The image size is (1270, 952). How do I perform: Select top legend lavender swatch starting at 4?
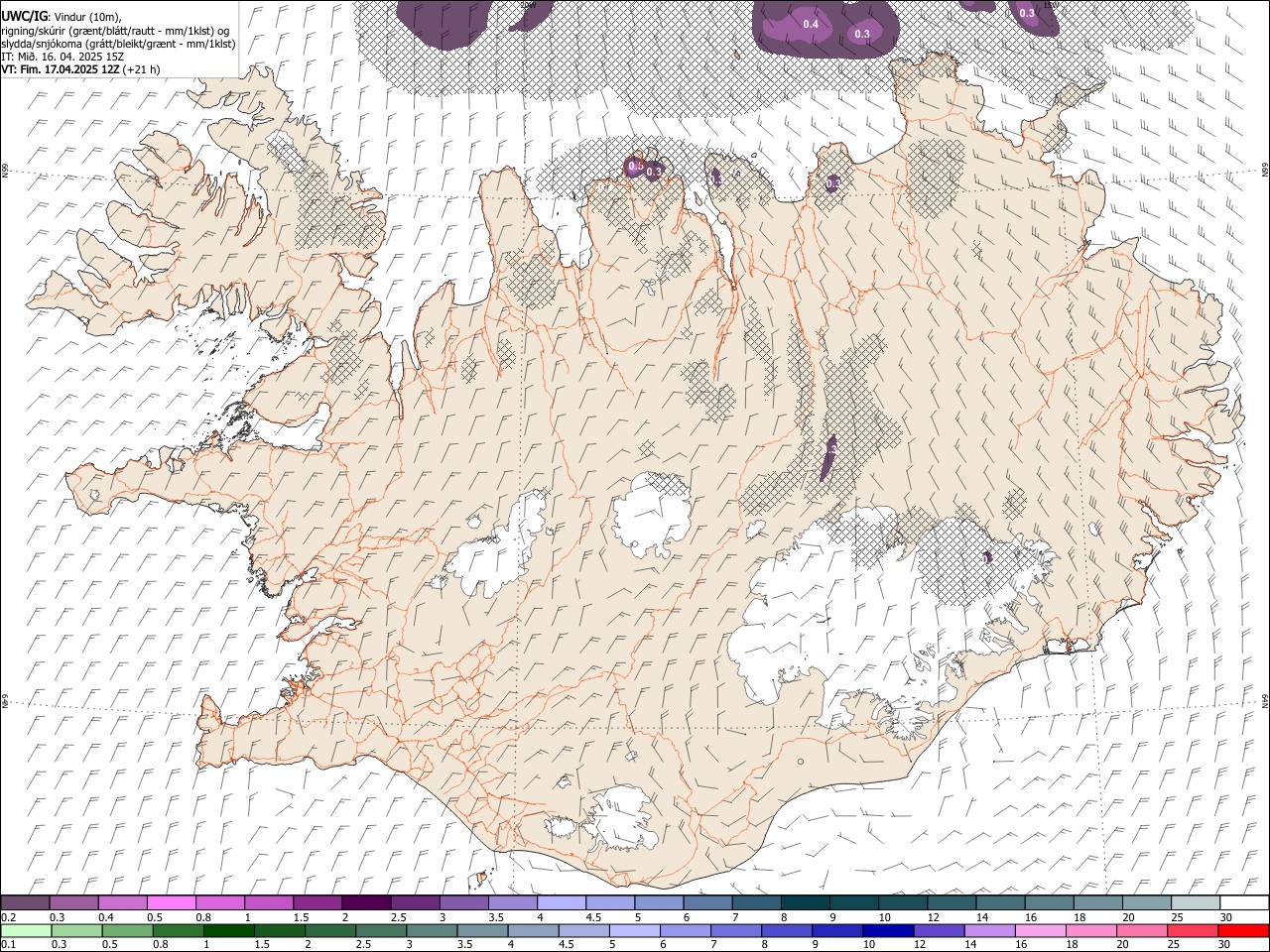[562, 902]
